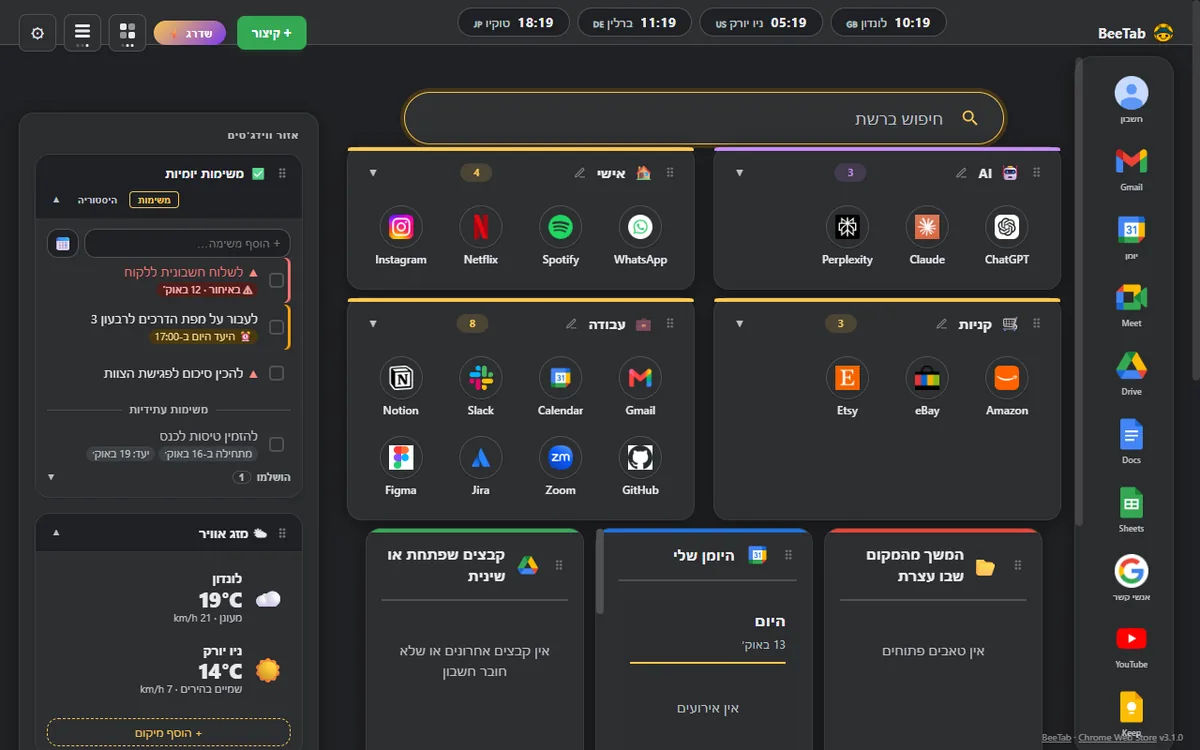Image resolution: width=1200 pixels, height=750 pixels.
Task: Add a weather location with הוסף מיקום
Action: click(x=169, y=733)
